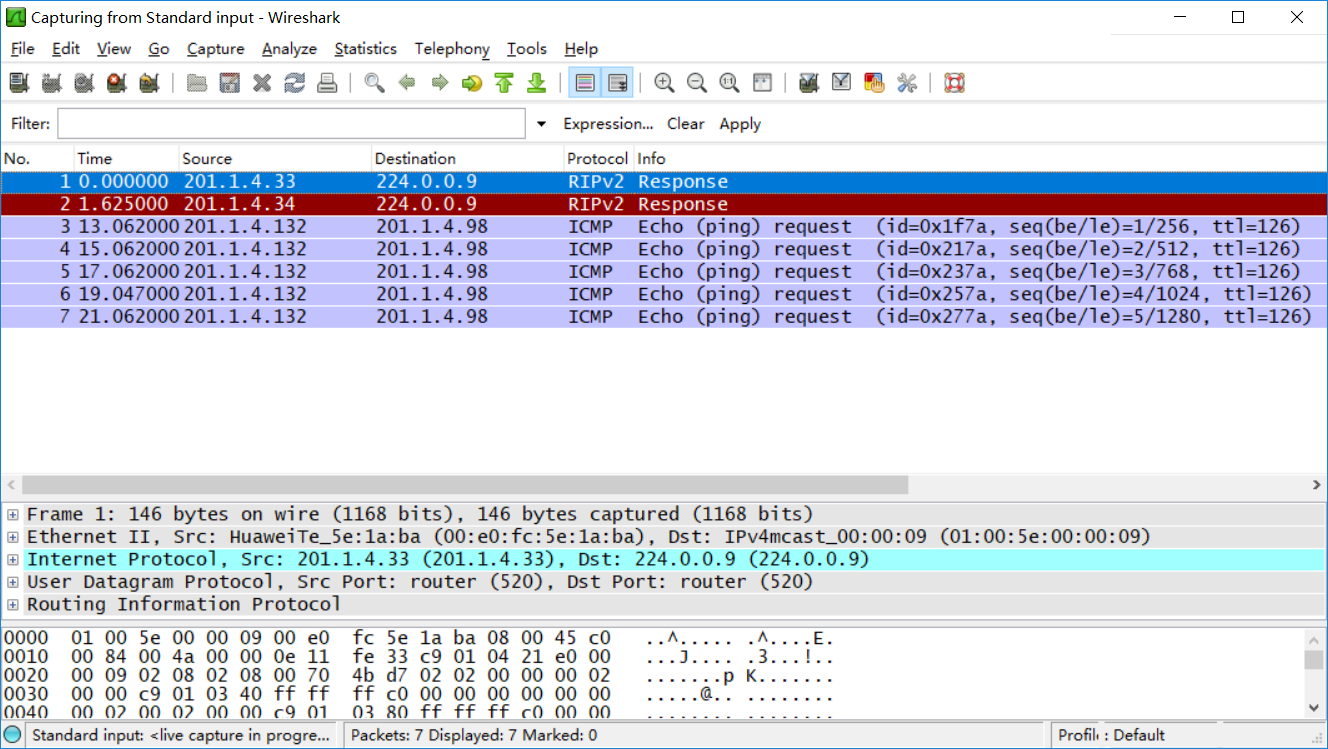Click the hex pane vertical scrollbar down arrow

click(1315, 707)
